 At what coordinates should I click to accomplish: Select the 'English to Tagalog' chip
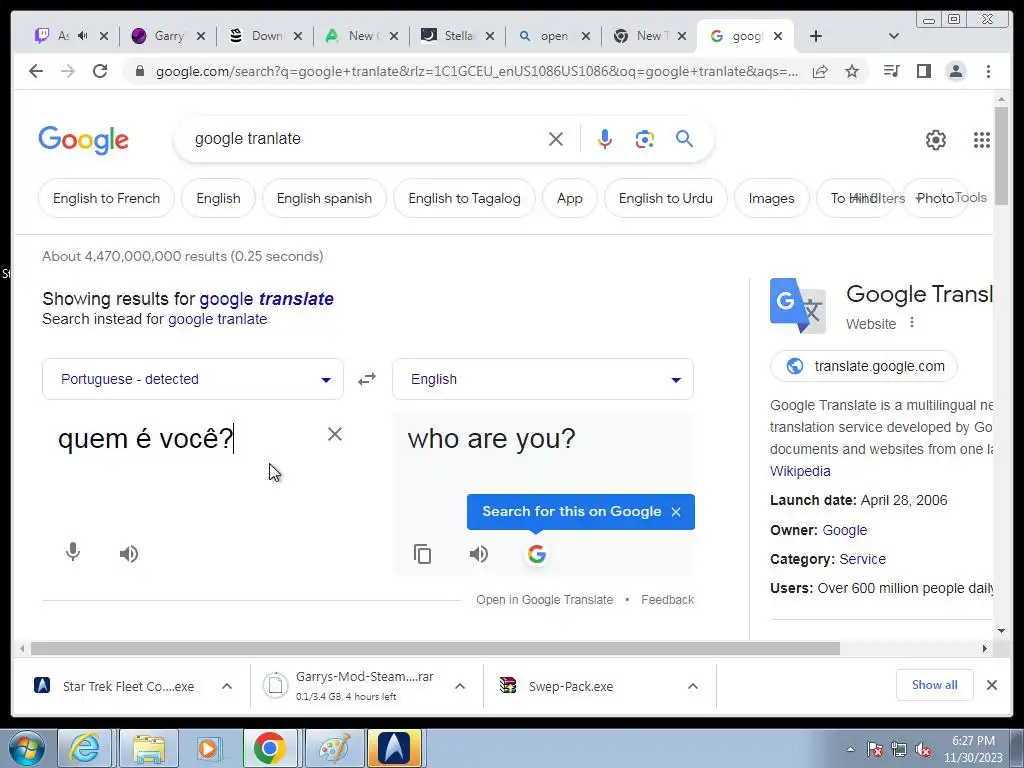click(x=464, y=198)
